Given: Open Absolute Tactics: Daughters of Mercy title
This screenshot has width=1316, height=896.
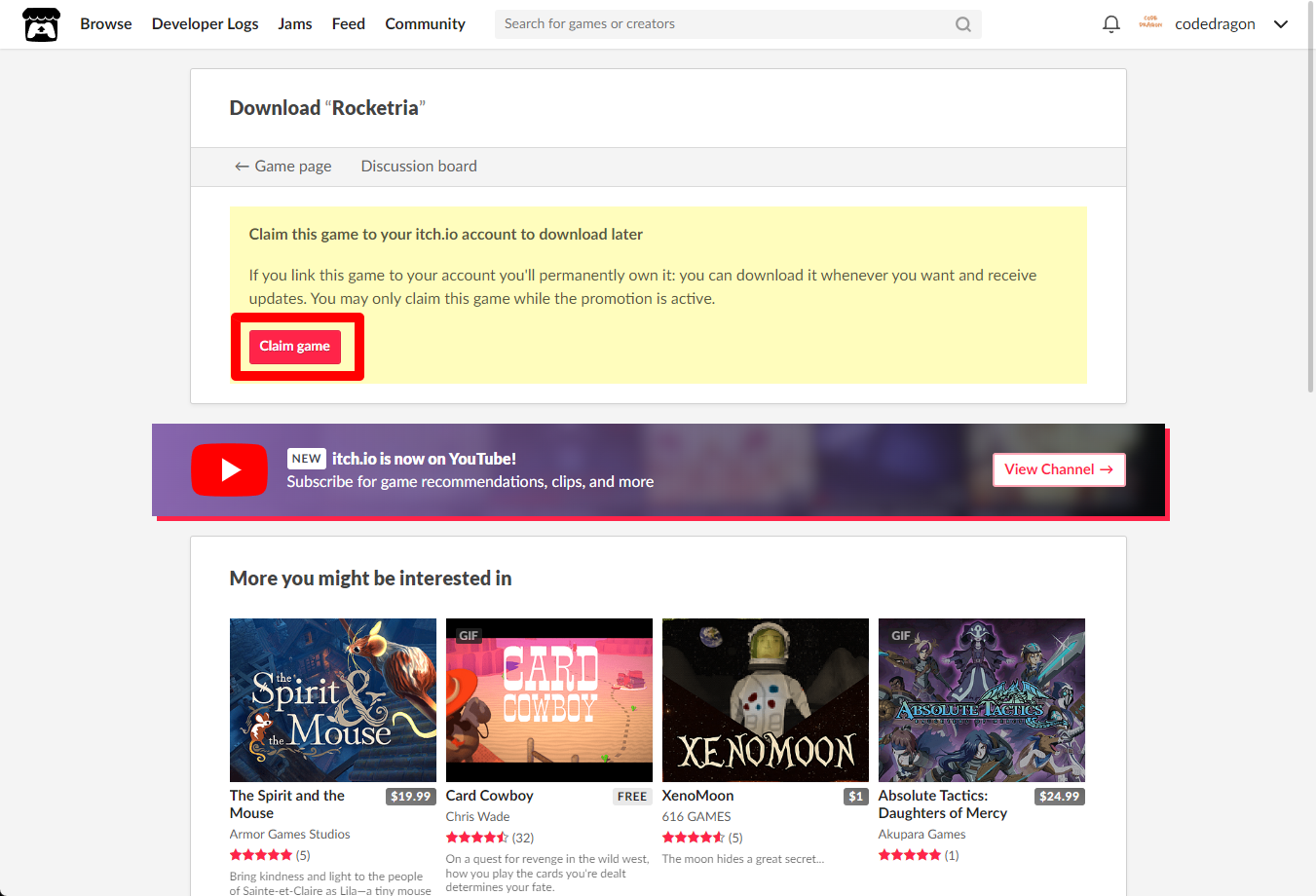Looking at the screenshot, I should pos(943,804).
